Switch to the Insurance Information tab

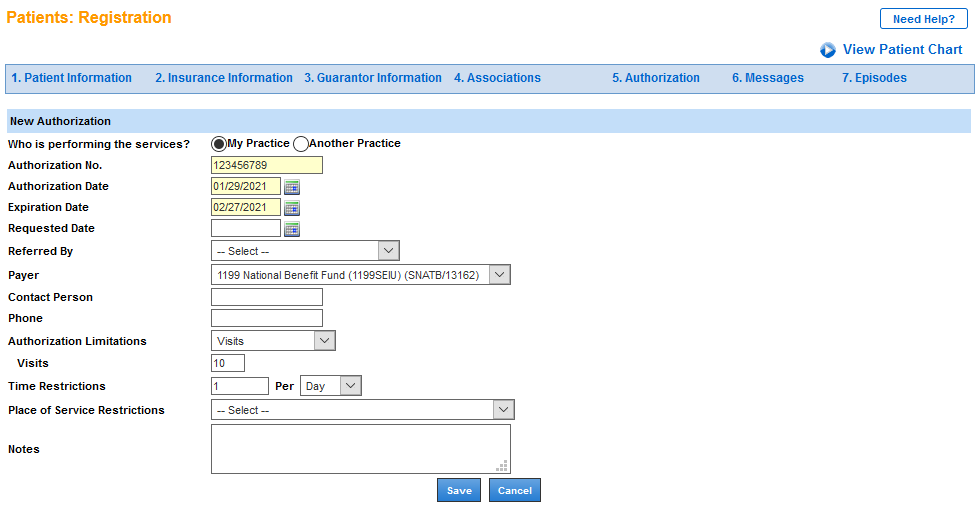pyautogui.click(x=224, y=78)
